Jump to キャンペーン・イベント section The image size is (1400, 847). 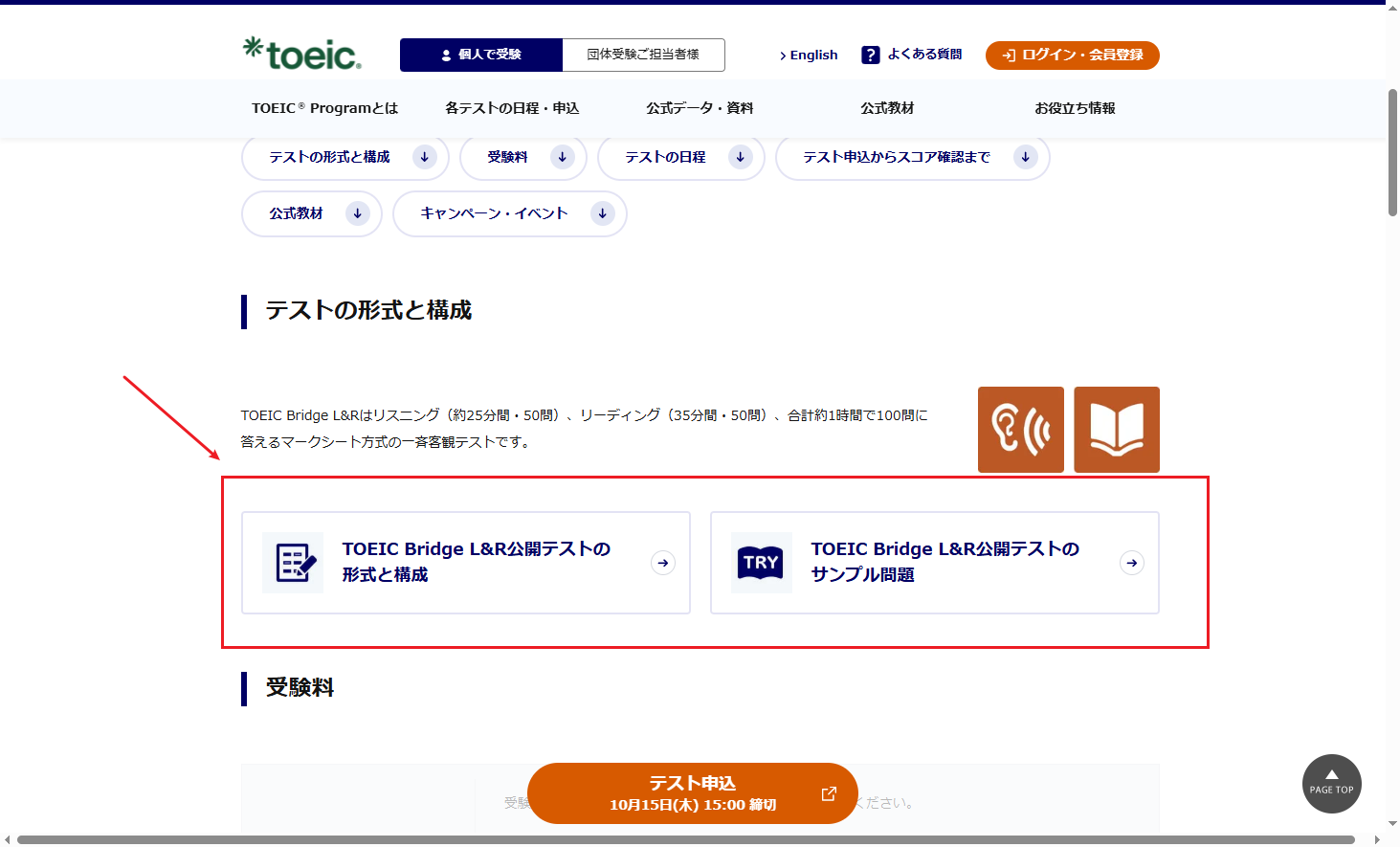[510, 213]
